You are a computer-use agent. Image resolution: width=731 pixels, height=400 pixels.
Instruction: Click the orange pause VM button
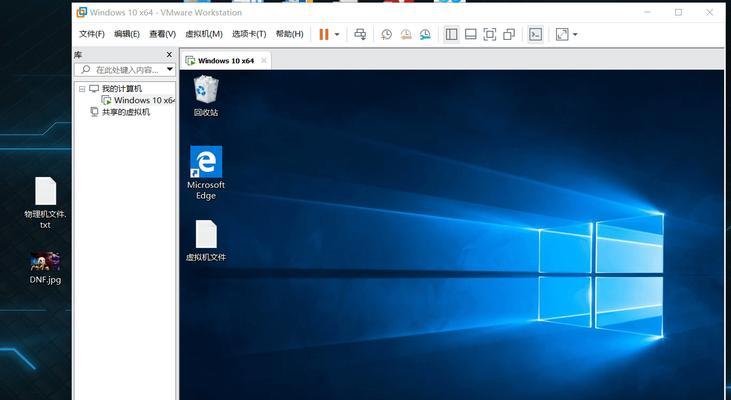point(324,34)
